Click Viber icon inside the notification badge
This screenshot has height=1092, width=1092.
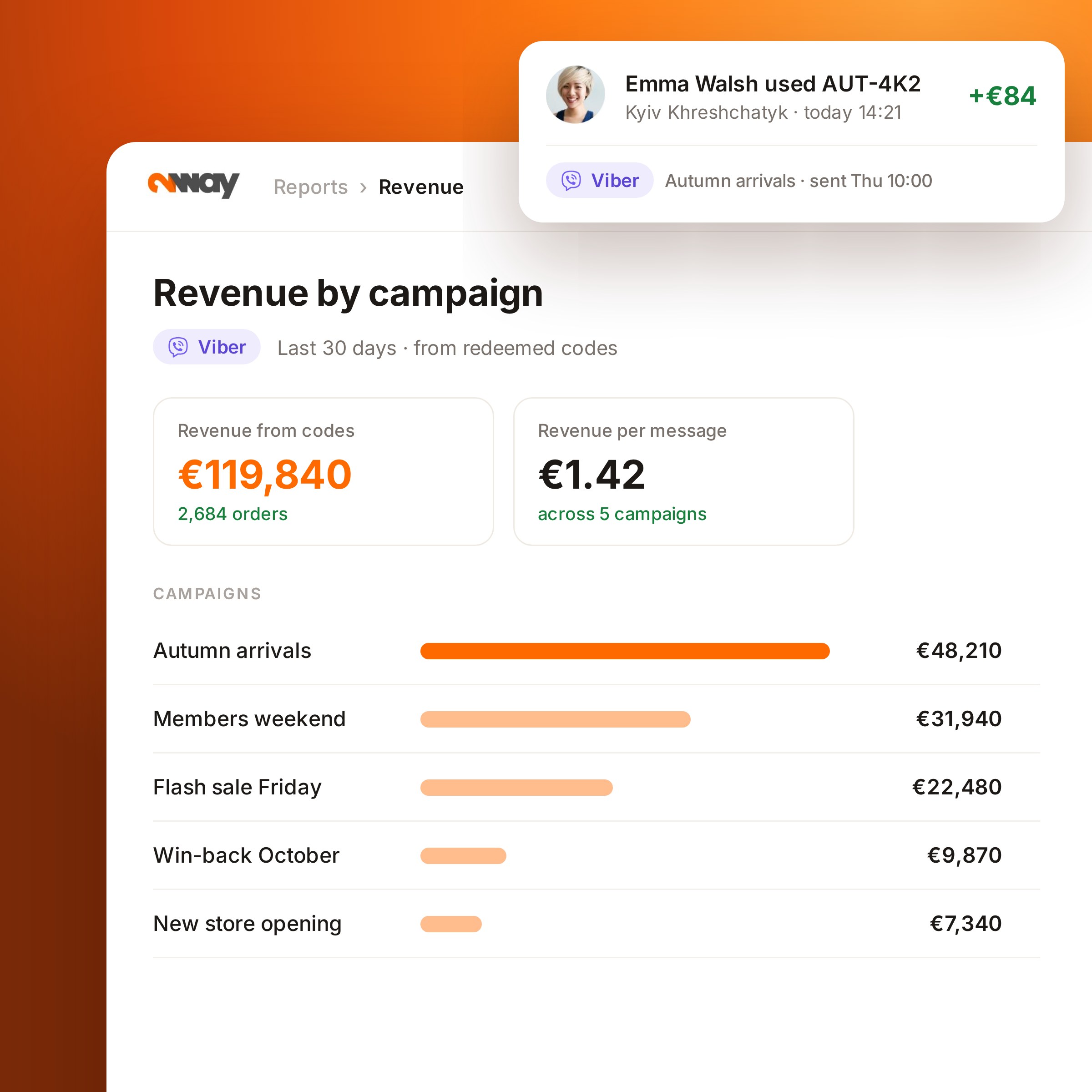click(x=571, y=180)
